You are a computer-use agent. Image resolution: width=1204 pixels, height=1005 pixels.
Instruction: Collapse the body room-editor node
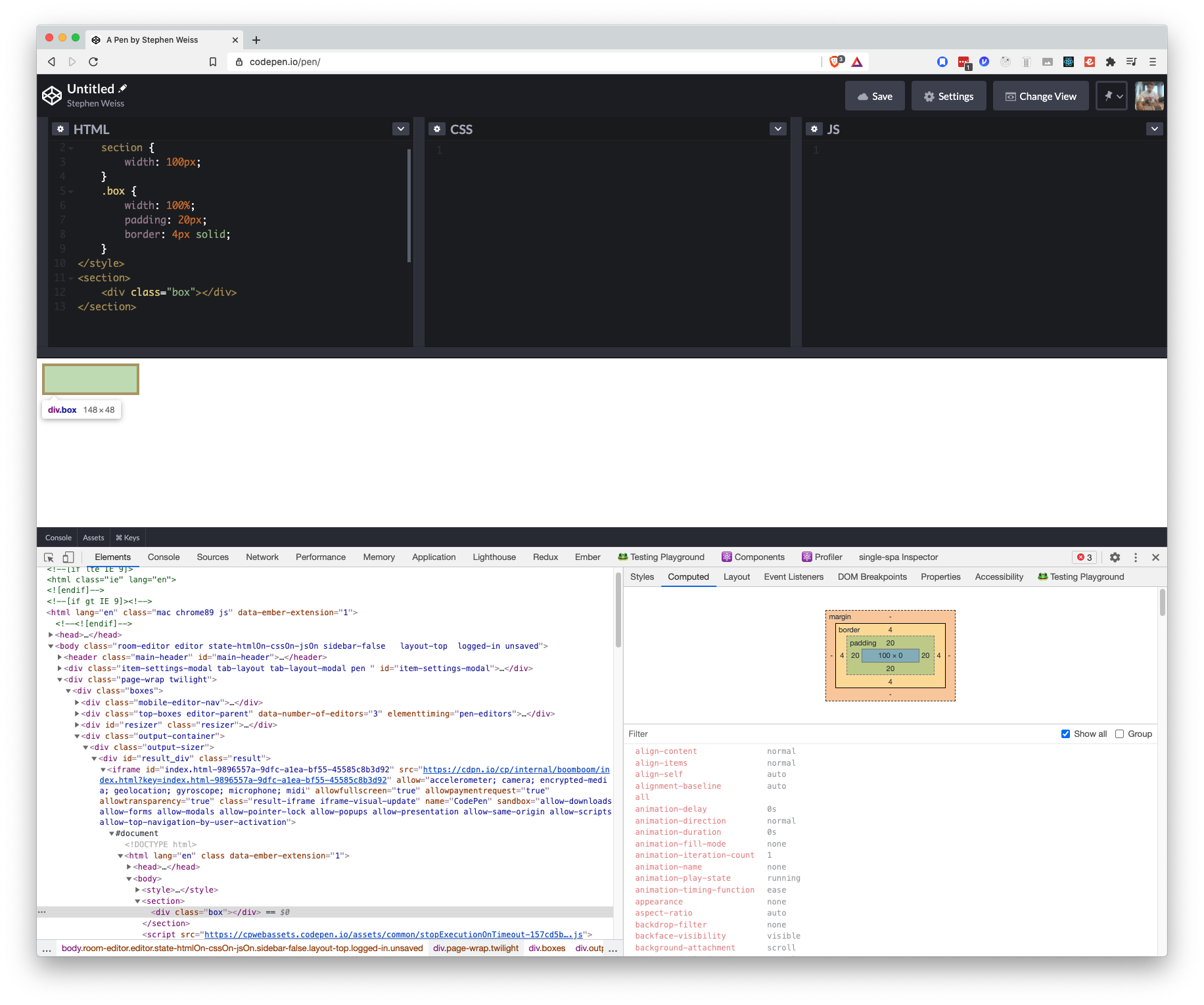(51, 646)
